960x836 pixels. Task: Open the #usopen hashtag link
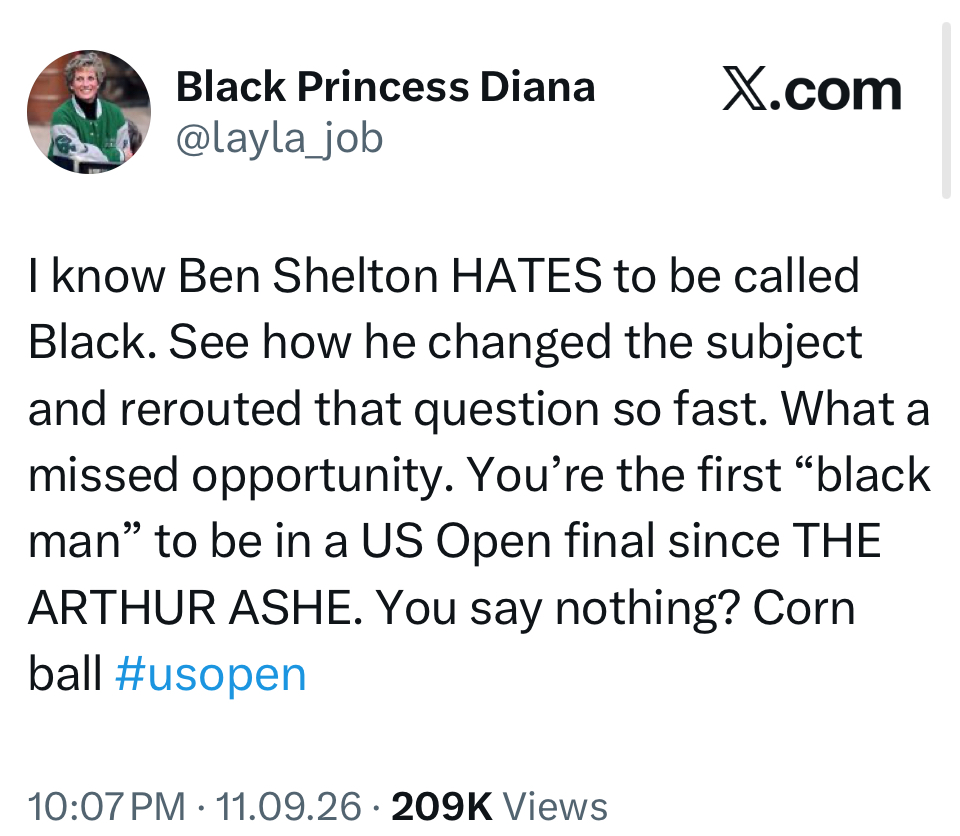click(x=211, y=674)
